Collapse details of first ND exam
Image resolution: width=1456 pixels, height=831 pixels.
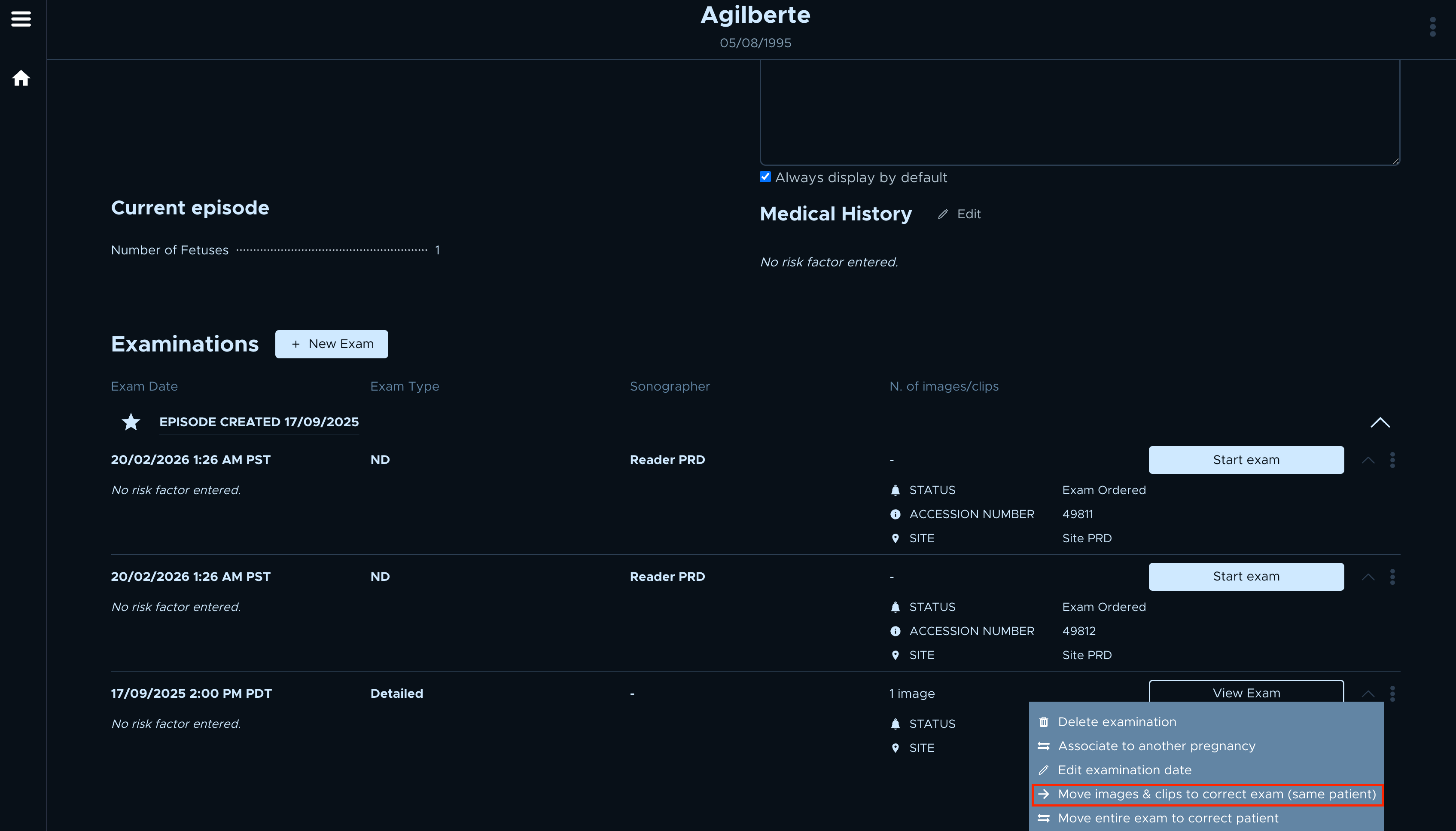coord(1368,460)
